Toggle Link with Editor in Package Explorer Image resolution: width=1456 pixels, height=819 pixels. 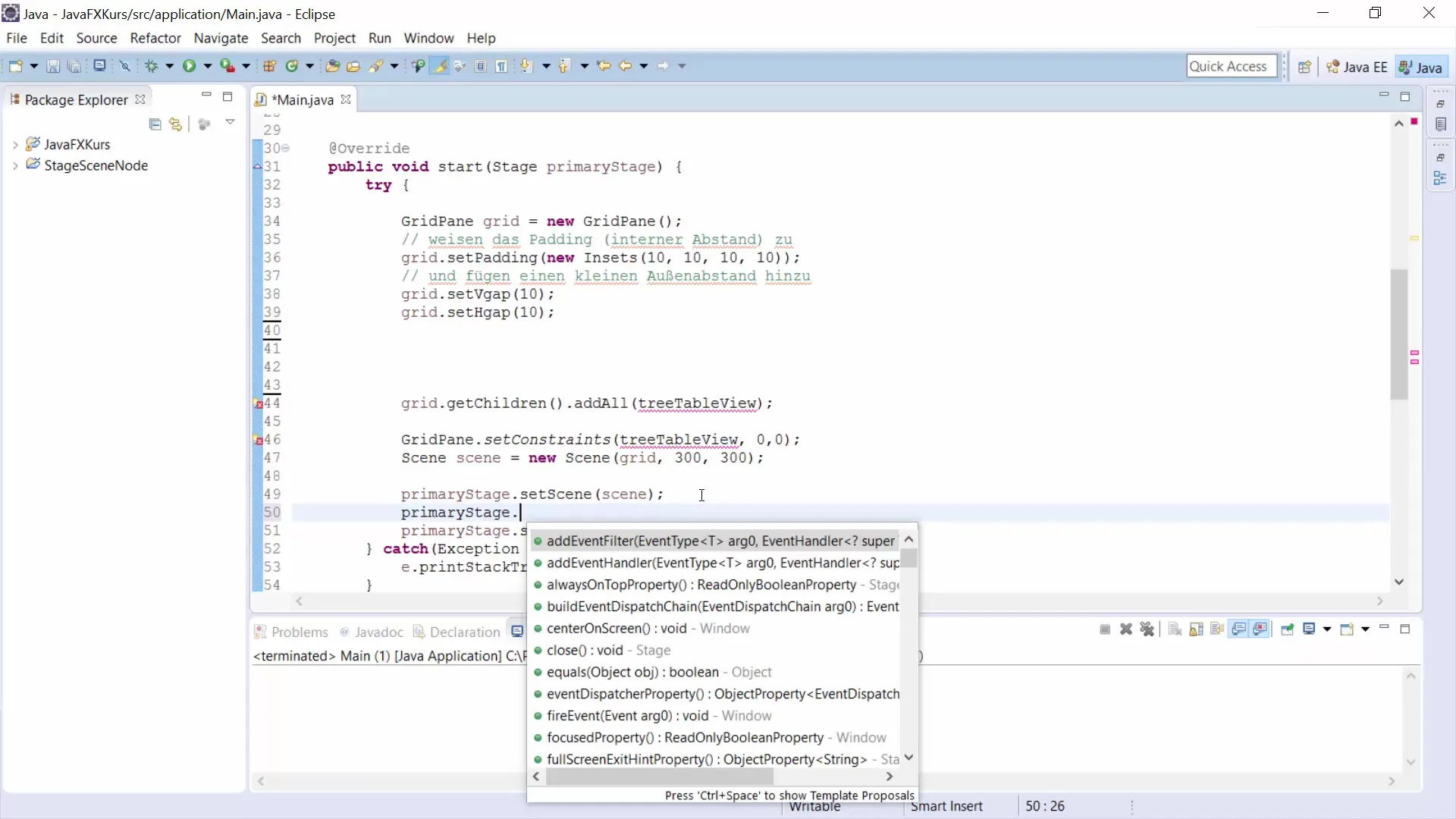pyautogui.click(x=176, y=124)
